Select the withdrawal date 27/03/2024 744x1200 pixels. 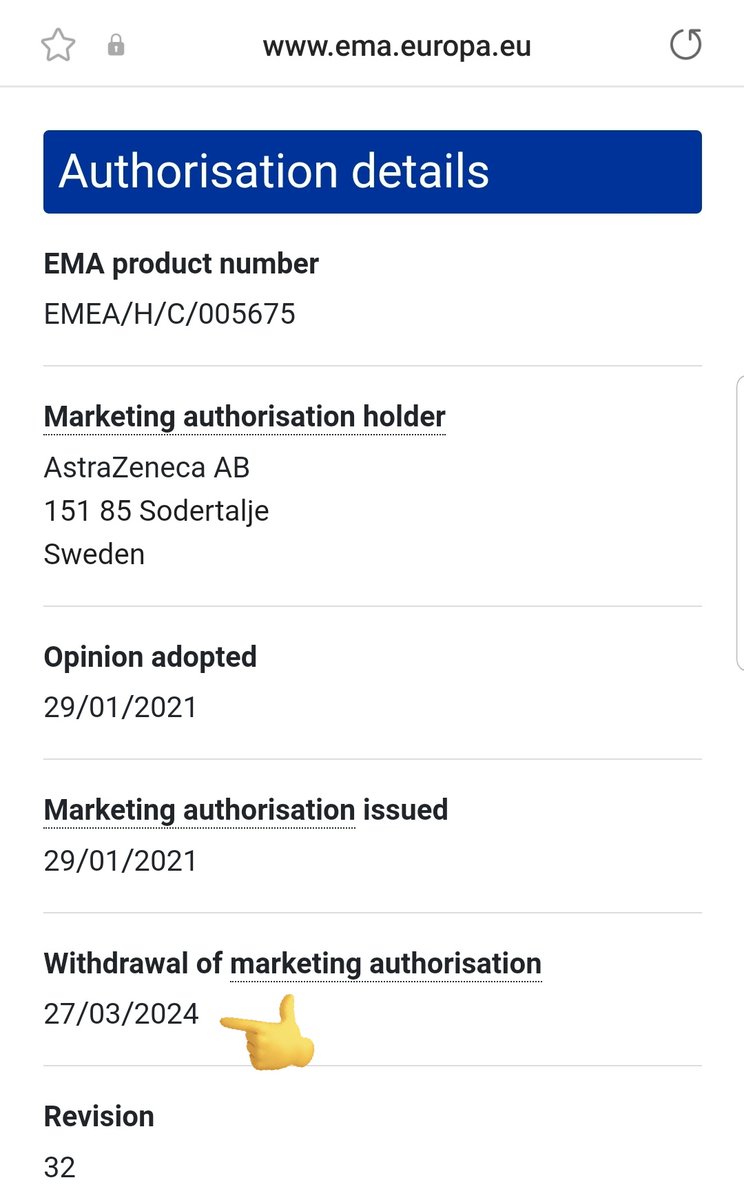tap(121, 1014)
